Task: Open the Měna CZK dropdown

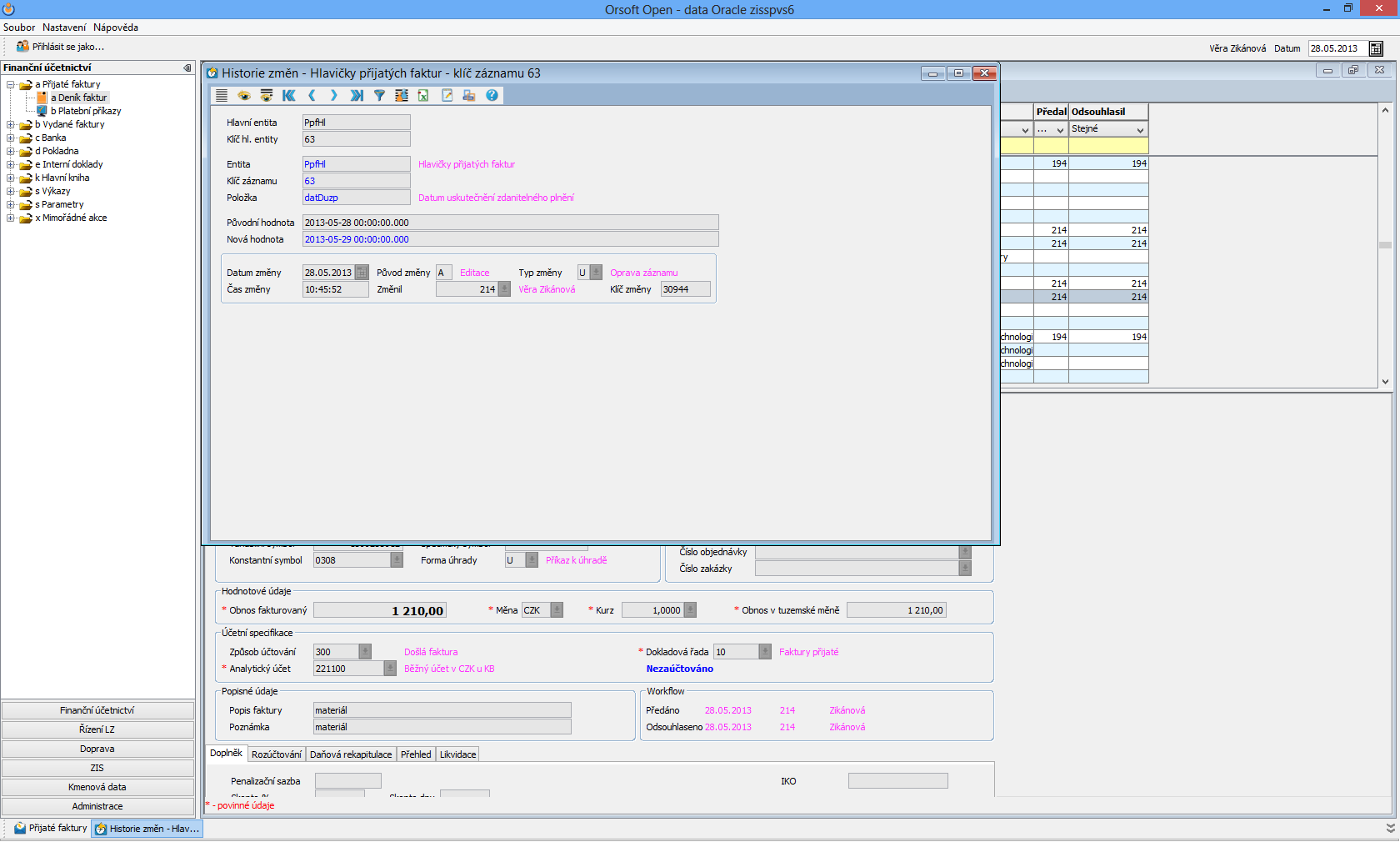Action: click(x=557, y=610)
